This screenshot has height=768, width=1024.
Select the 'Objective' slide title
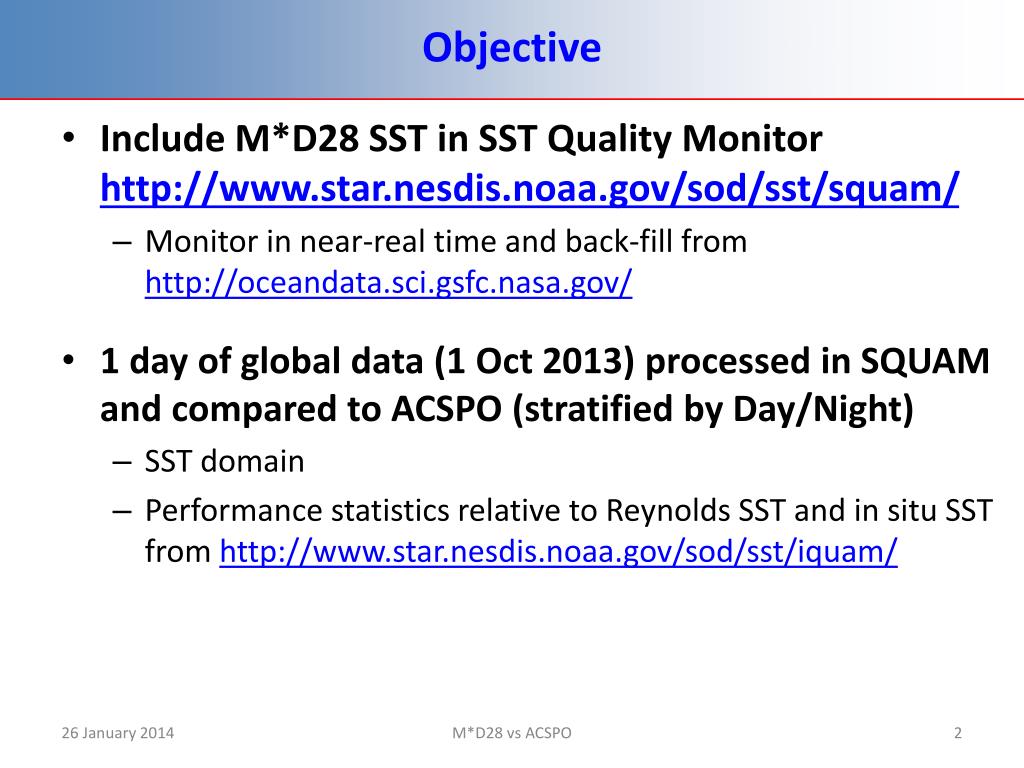[511, 48]
